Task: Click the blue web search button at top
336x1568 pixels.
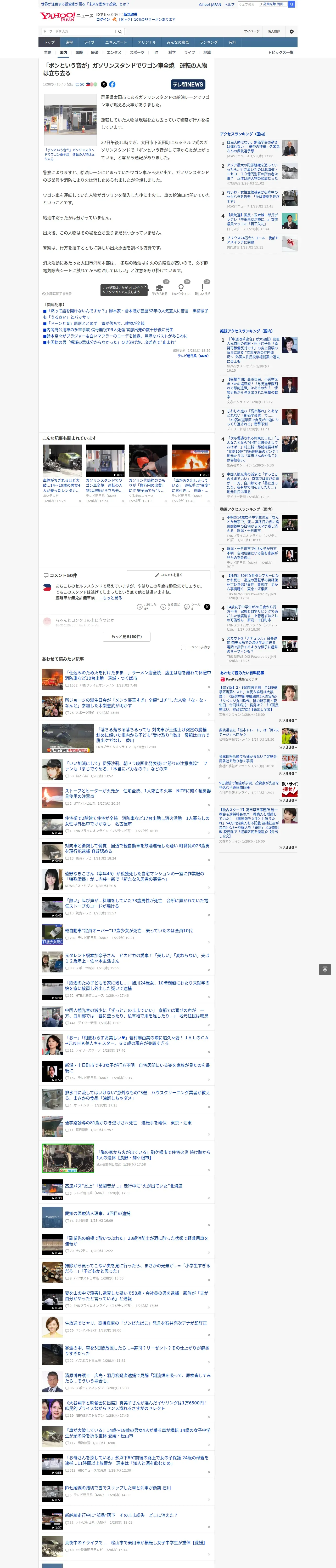Action: click(x=292, y=4)
